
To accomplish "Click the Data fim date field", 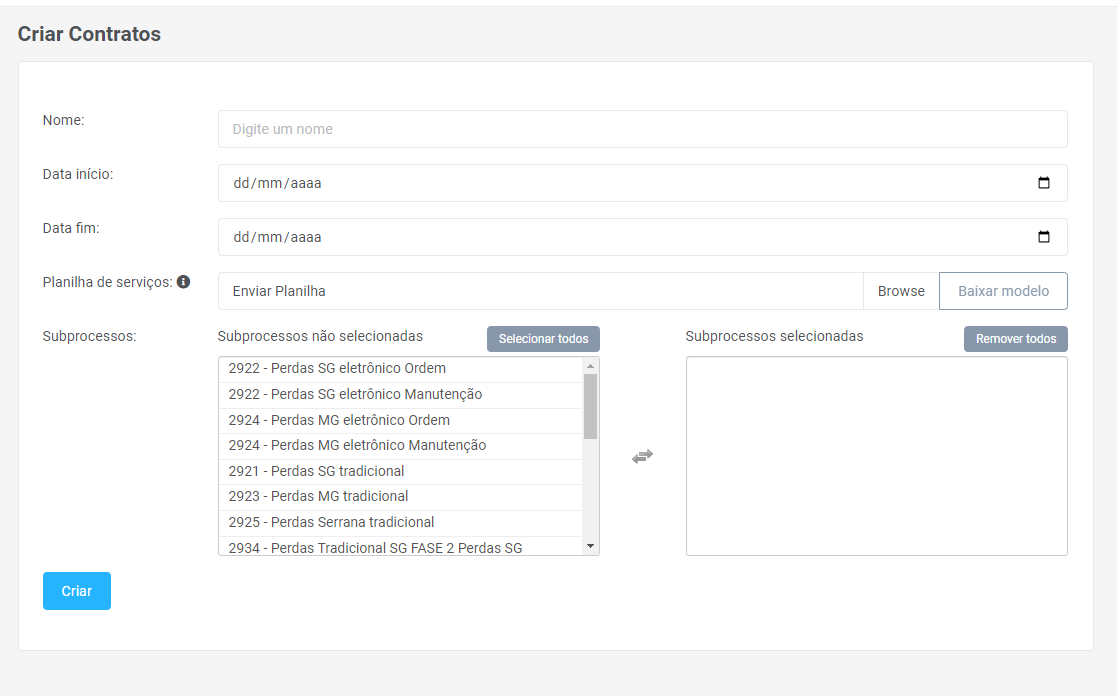I will [600, 237].
